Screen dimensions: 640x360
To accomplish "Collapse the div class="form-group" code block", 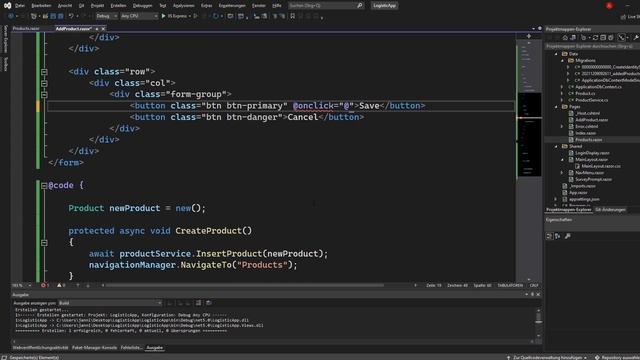I will click(44, 95).
